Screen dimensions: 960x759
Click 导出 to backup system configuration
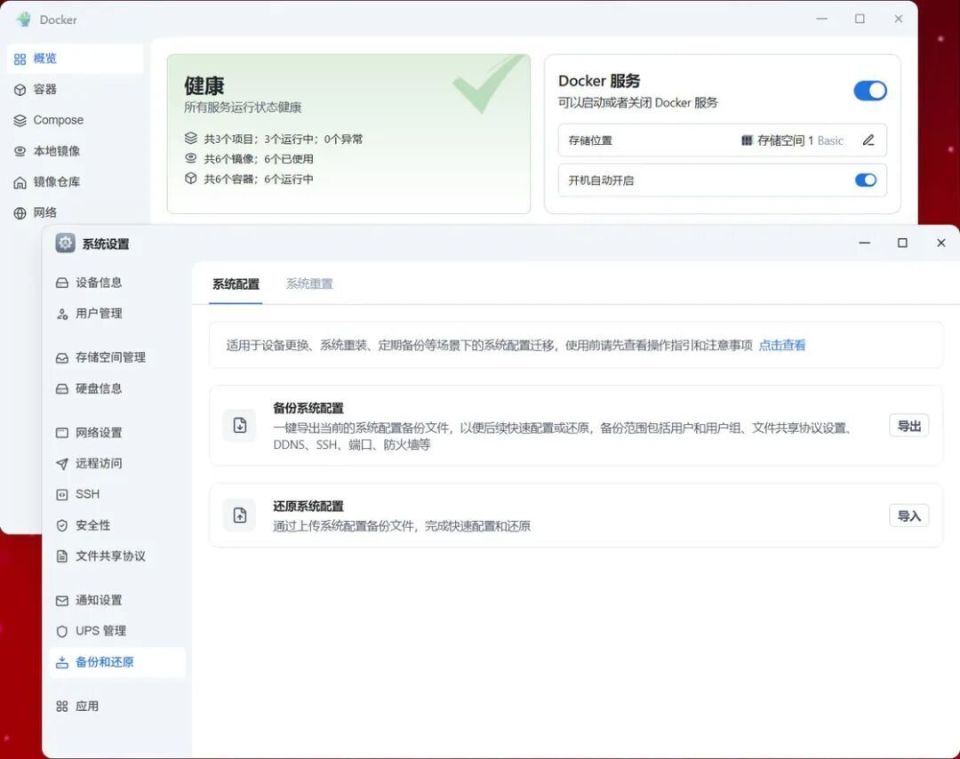(x=908, y=424)
